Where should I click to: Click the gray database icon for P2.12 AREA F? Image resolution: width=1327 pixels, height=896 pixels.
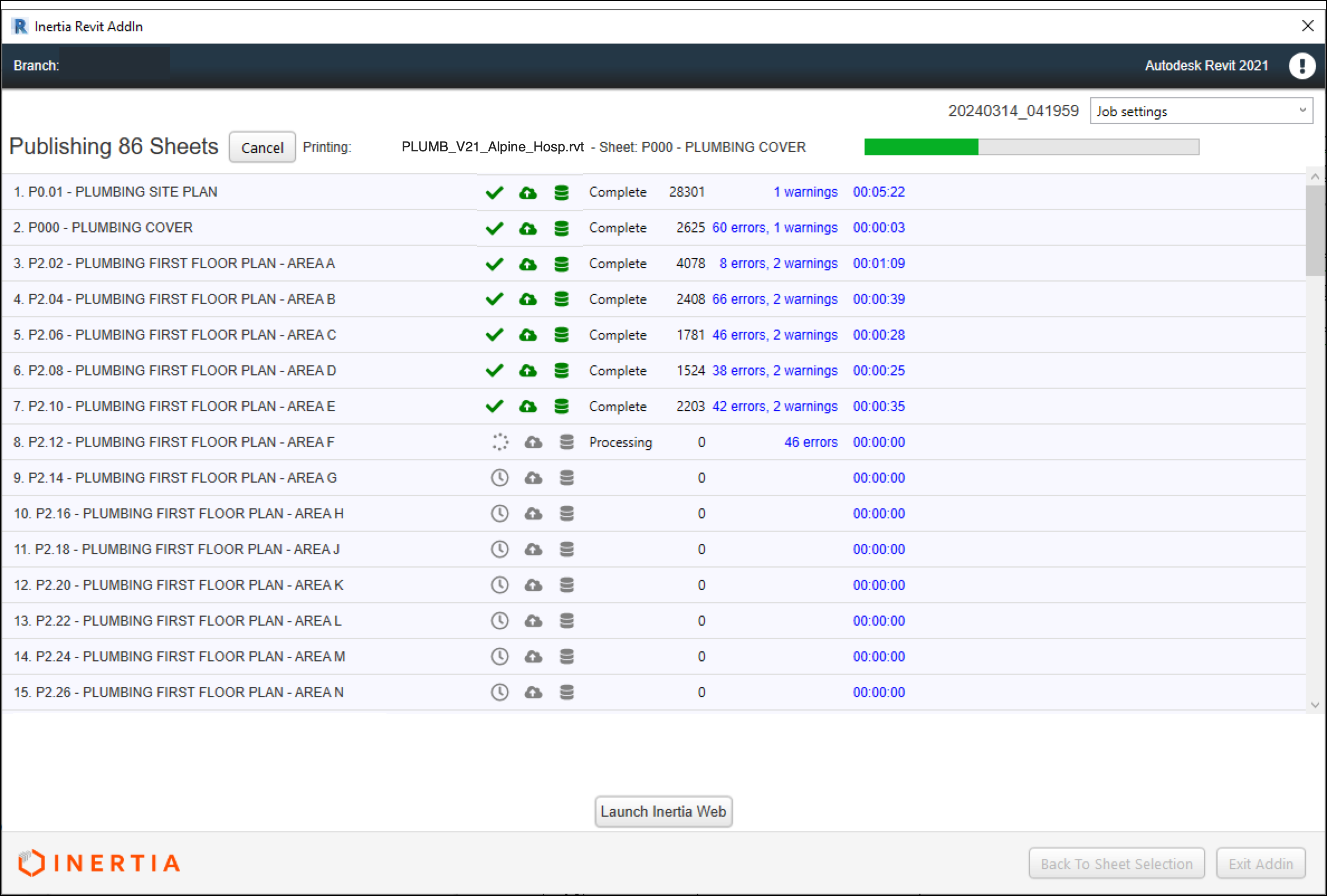(566, 442)
